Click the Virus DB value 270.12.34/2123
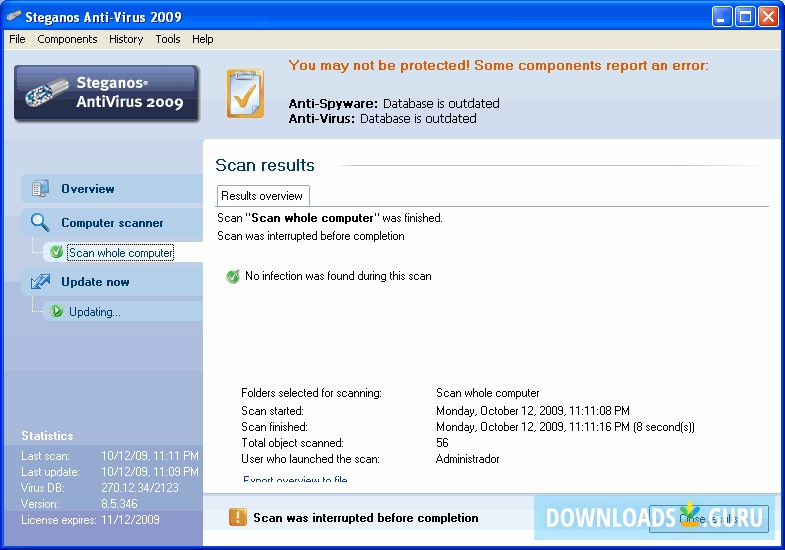The height and width of the screenshot is (550, 785). click(140, 488)
